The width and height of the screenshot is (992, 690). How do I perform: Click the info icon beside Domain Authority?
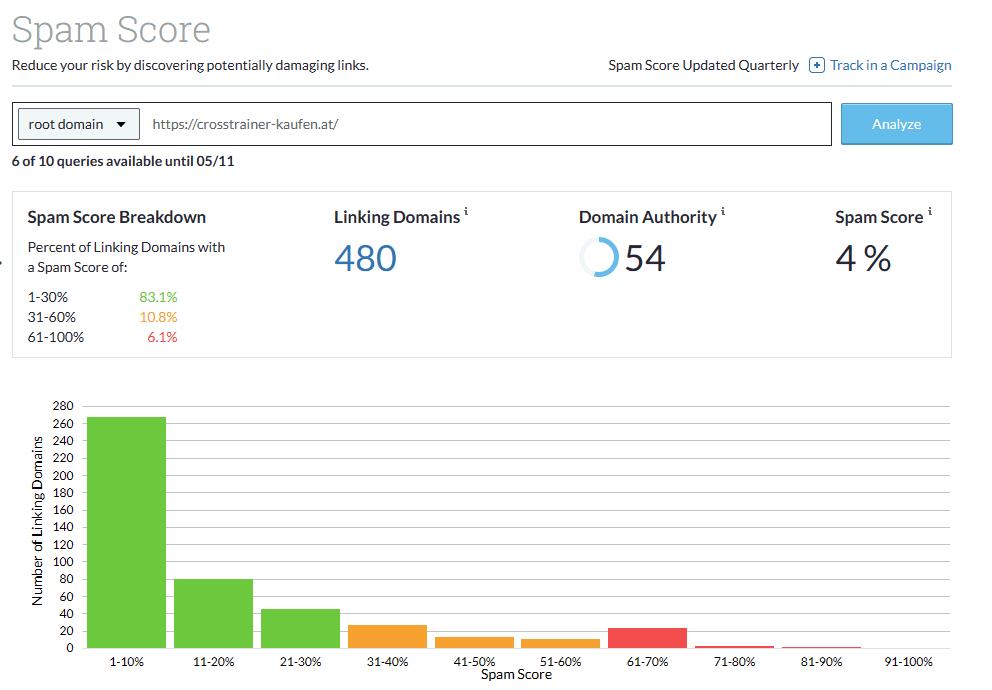pos(722,209)
